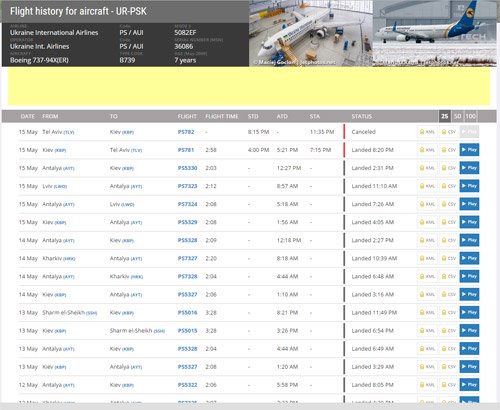Play flight PS7324 to Lviv
Image resolution: width=500 pixels, height=410 pixels.
click(469, 204)
